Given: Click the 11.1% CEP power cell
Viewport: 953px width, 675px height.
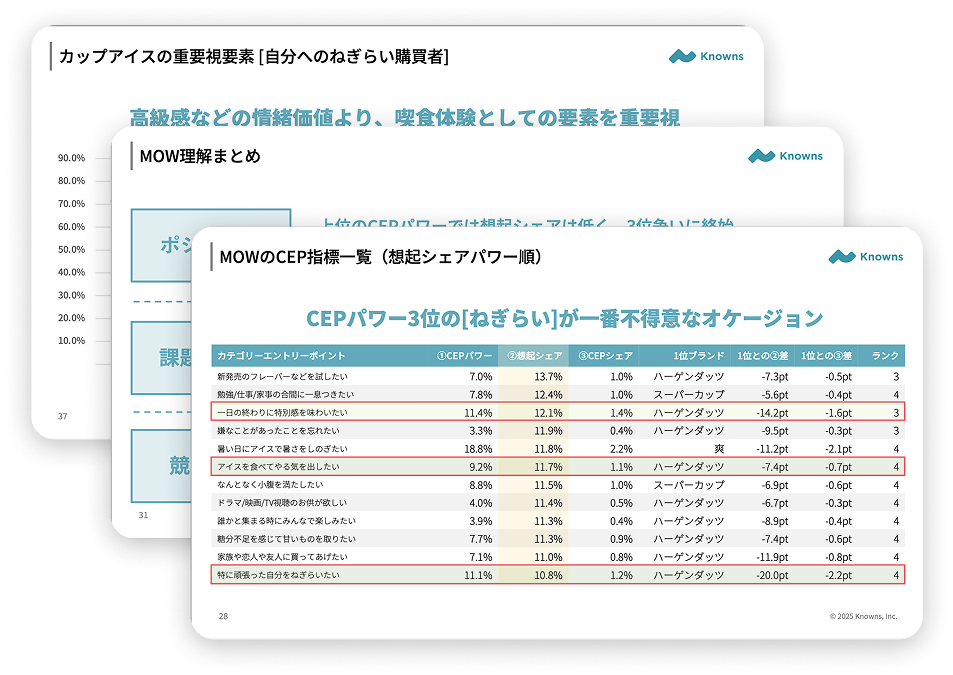Looking at the screenshot, I should [478, 575].
